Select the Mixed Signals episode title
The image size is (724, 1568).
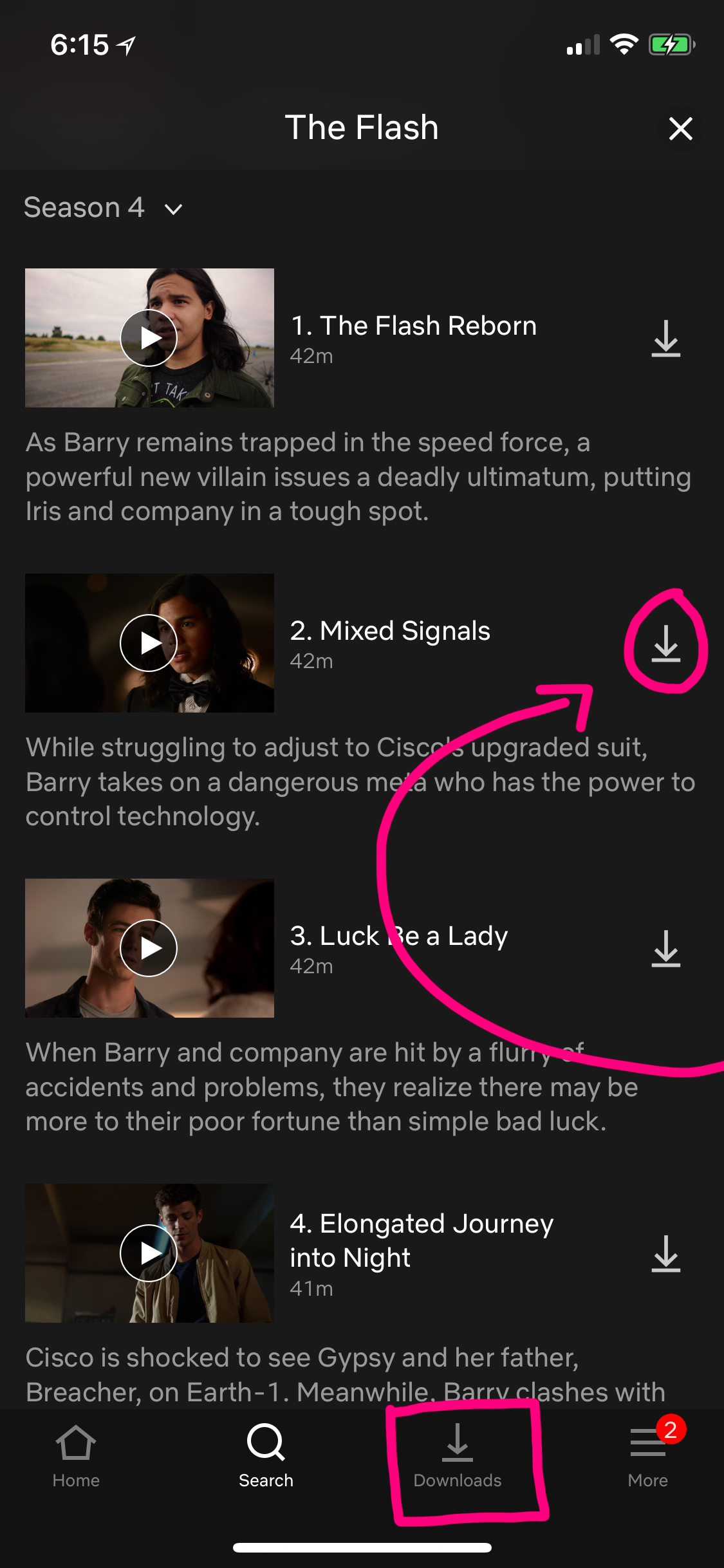(x=390, y=631)
